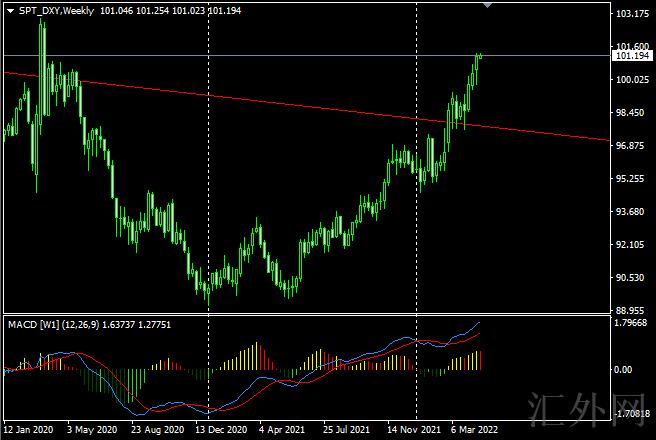Screen dimensions: 656x440
Task: Click the white triangle beside SPT_DXY title
Action: (9, 9)
